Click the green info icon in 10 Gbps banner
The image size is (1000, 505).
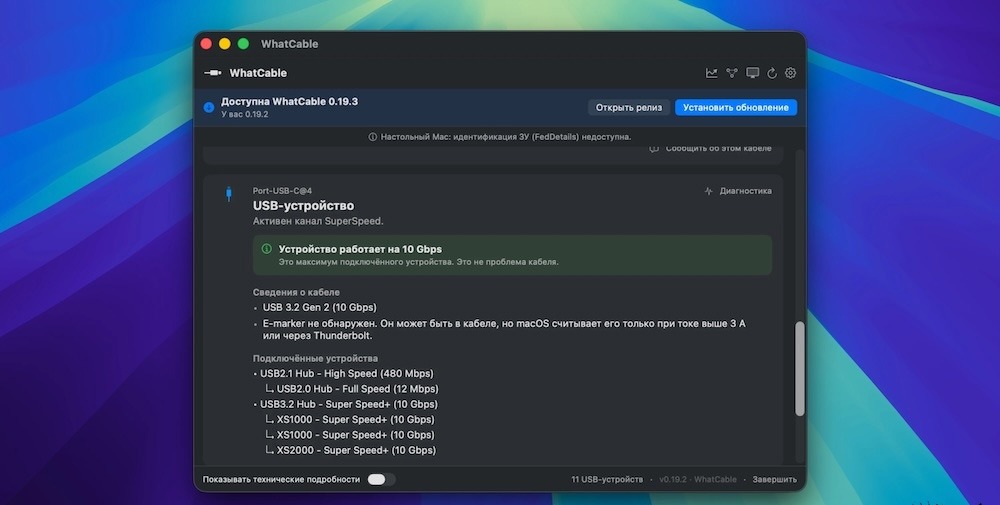(x=267, y=249)
